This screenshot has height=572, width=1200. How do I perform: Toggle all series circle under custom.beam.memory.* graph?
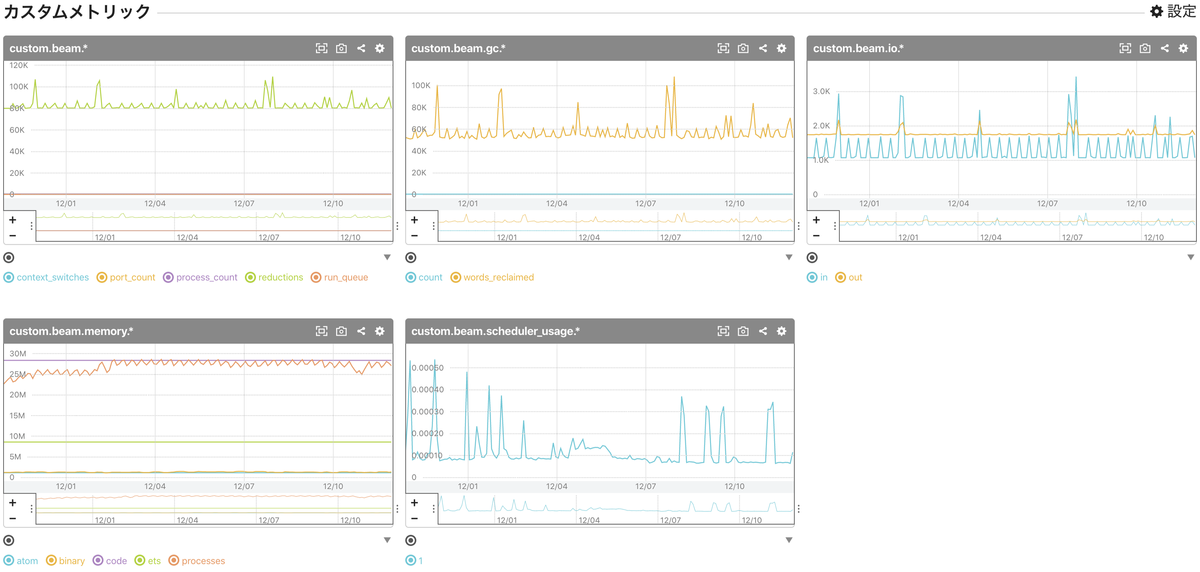[9, 540]
